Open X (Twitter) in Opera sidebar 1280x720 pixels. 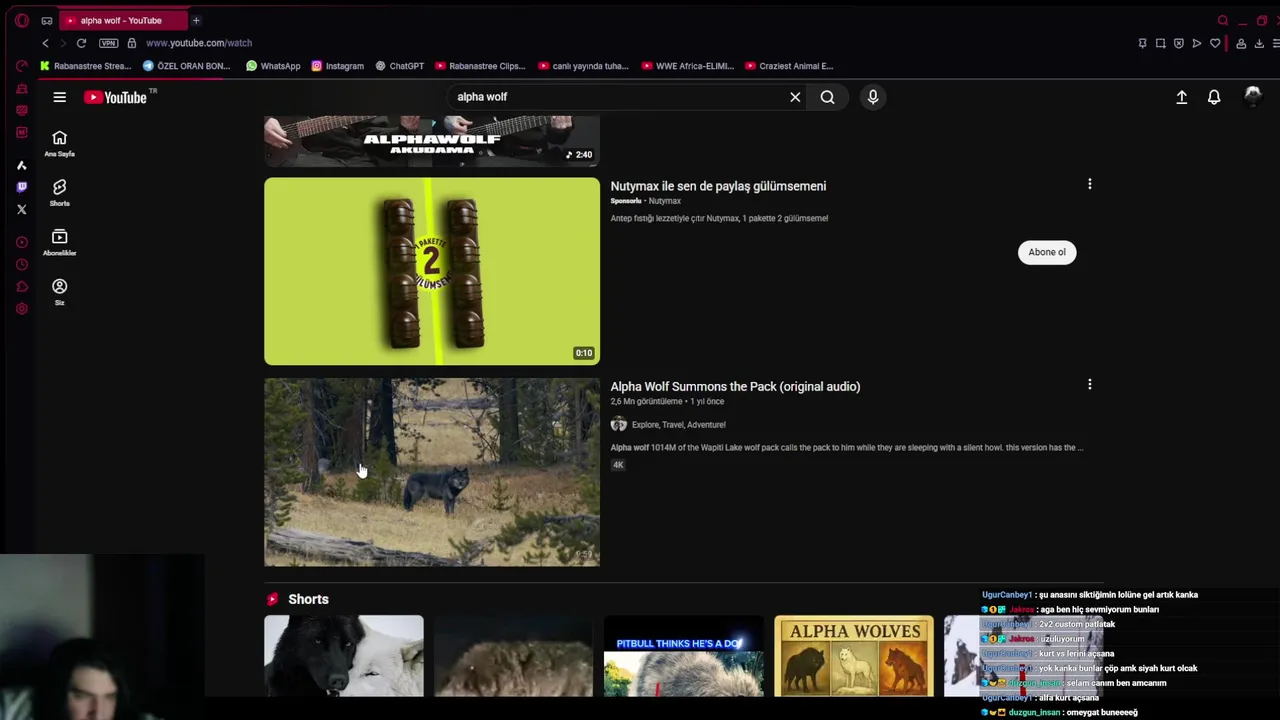pyautogui.click(x=22, y=209)
